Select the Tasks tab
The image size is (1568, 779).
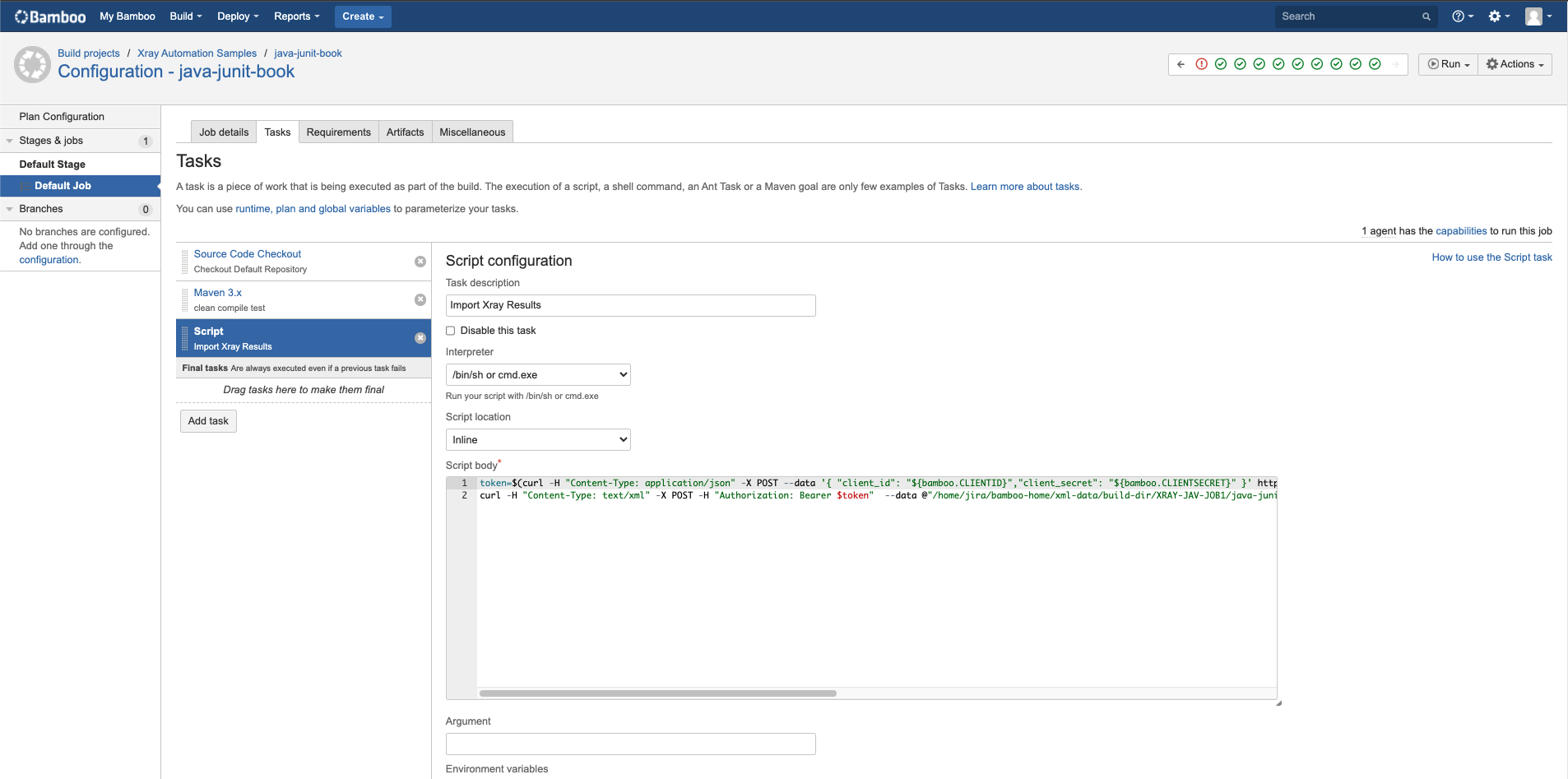coord(277,132)
